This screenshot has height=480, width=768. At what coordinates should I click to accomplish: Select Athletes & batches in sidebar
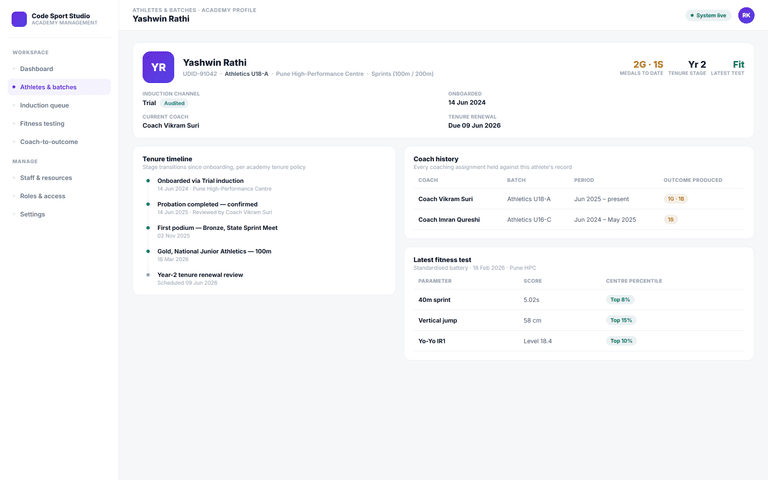click(x=59, y=87)
